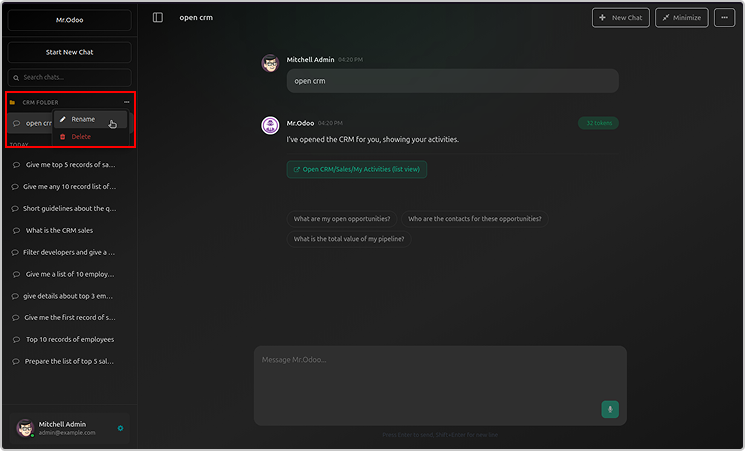Minimize the chat window with Minimize button
Image resolution: width=745 pixels, height=451 pixels.
(682, 17)
